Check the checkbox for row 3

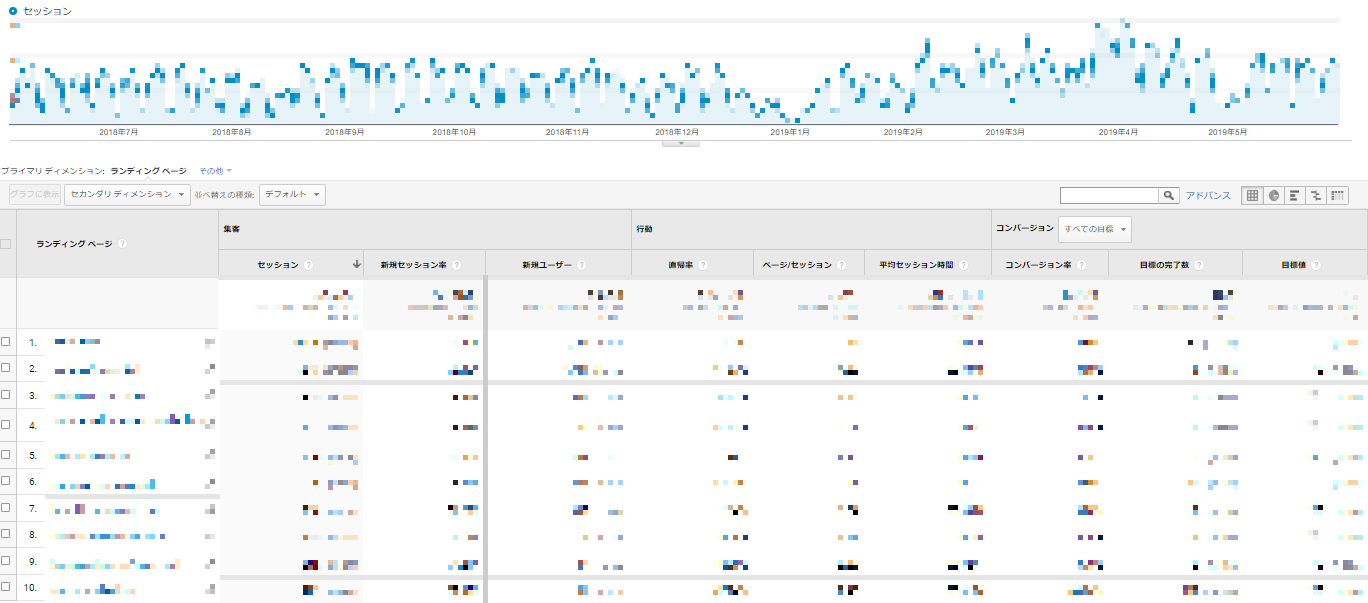pos(6,394)
